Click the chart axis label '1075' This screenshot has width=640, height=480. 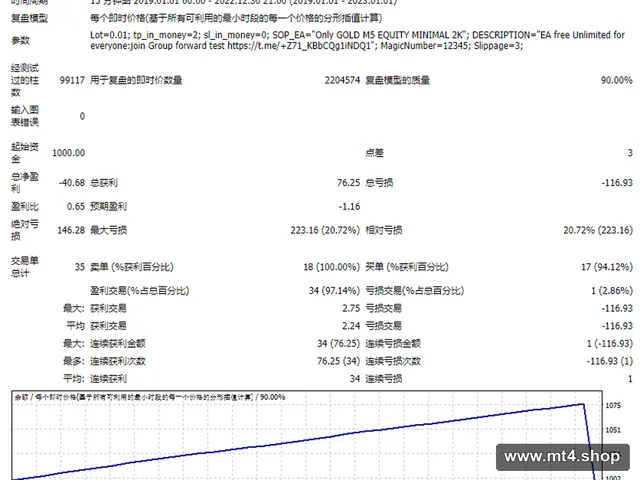coord(613,405)
